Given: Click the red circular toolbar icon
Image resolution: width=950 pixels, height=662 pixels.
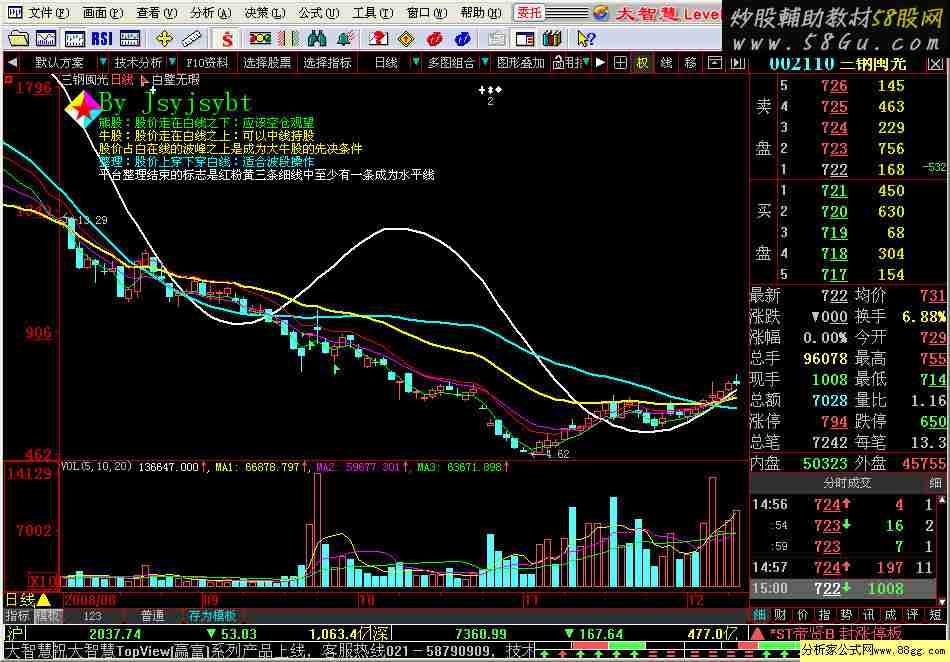Looking at the screenshot, I should click(x=434, y=39).
